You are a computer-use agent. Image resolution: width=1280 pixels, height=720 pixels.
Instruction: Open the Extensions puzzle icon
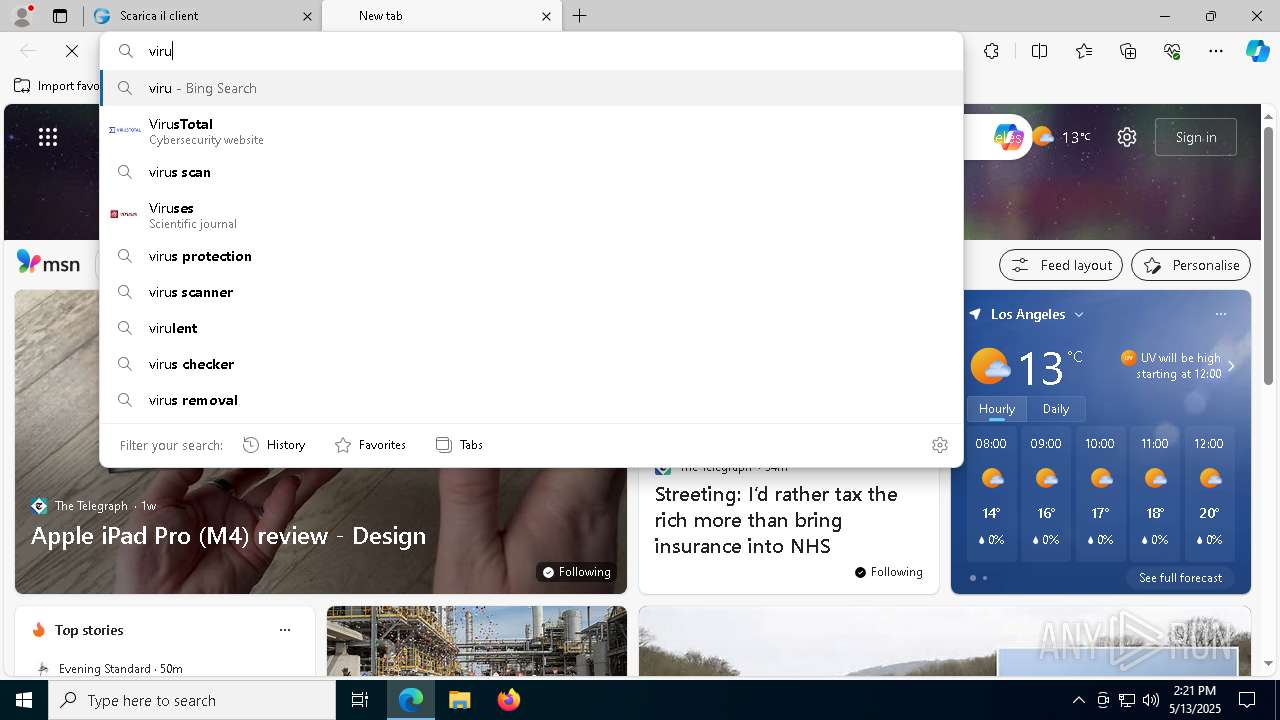991,51
